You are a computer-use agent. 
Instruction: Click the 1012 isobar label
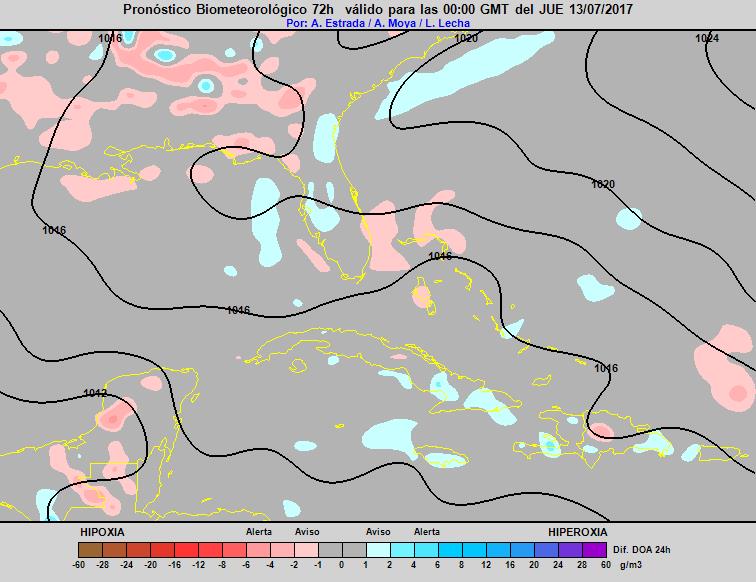coord(95,393)
